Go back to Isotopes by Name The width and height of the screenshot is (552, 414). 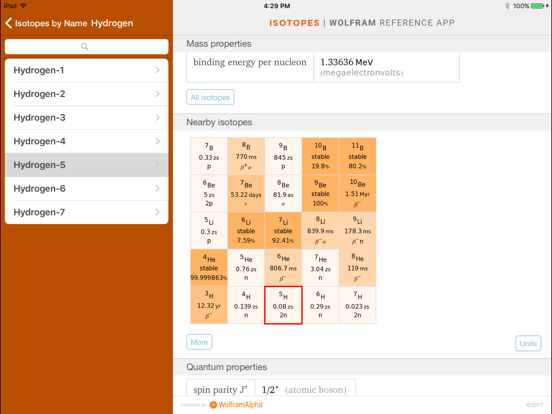[x=46, y=23]
